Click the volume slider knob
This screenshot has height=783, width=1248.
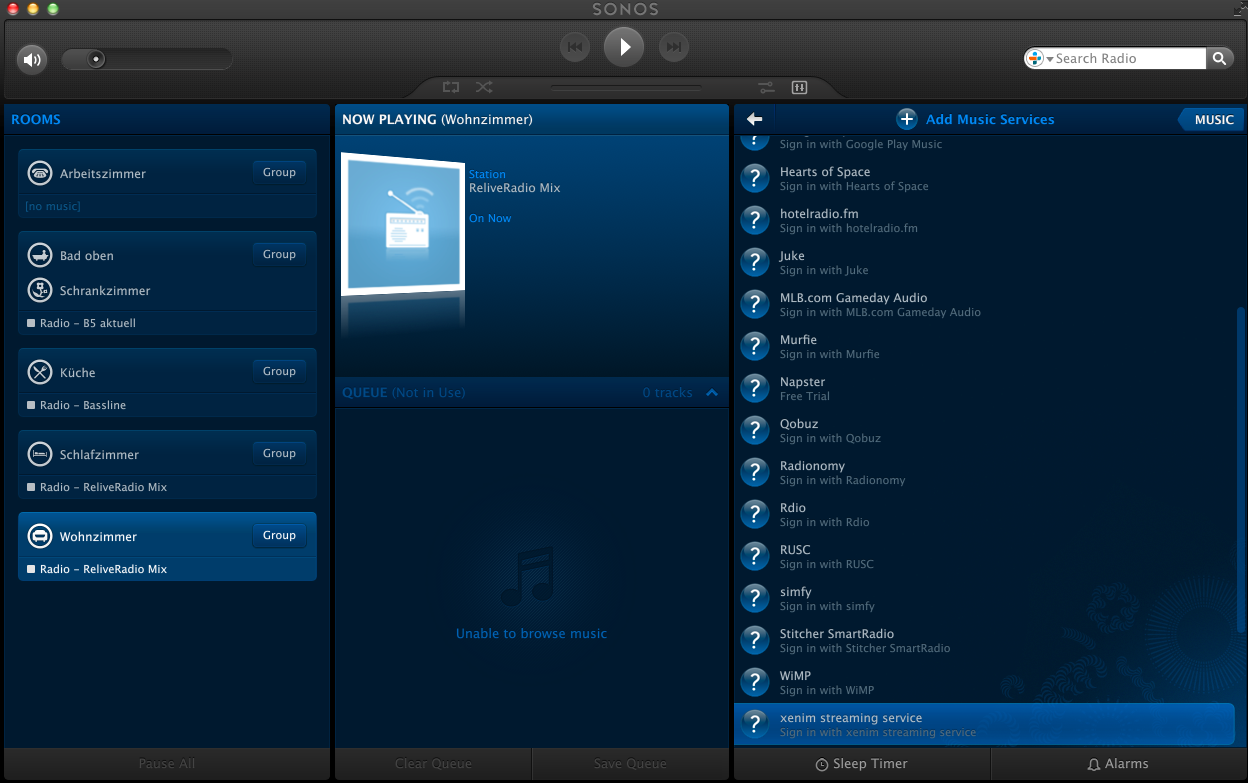point(96,59)
